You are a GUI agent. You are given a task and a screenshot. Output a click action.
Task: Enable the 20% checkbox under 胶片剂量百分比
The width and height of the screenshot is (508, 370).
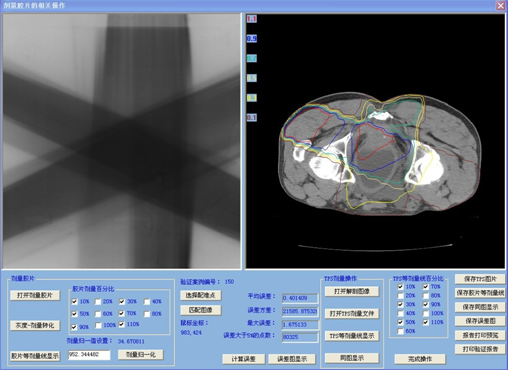(x=98, y=302)
